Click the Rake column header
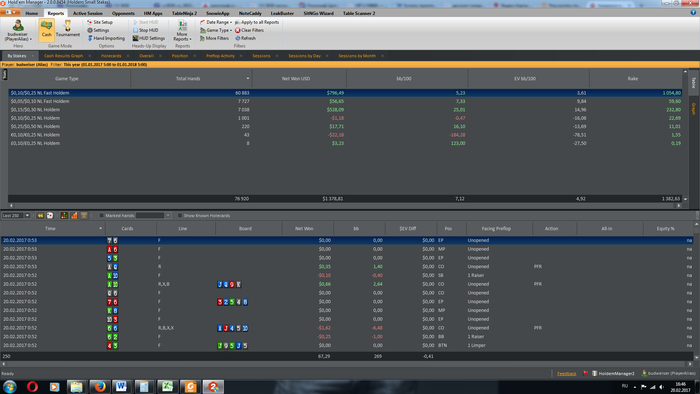 point(636,79)
